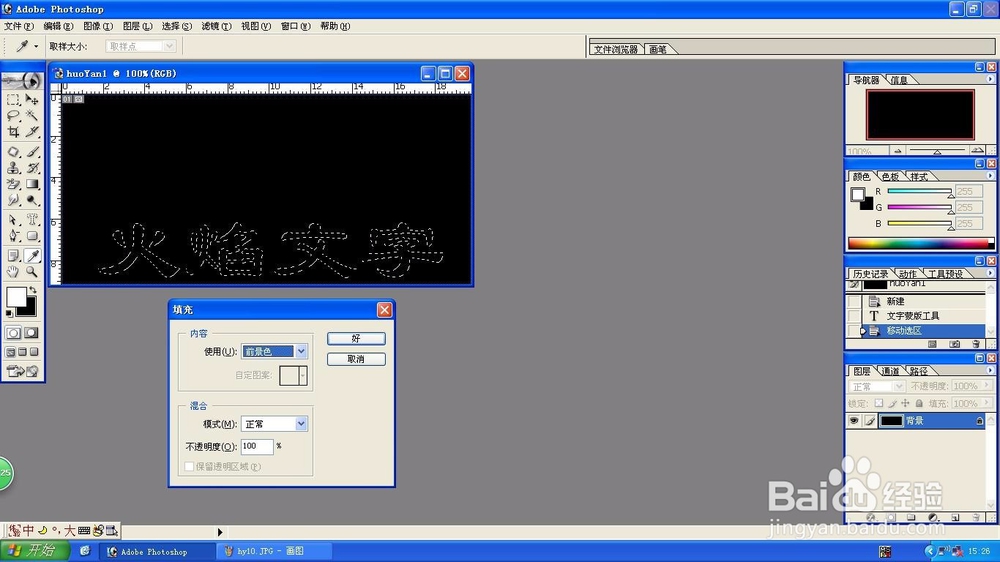The height and width of the screenshot is (562, 1000).
Task: Open the 文件浏览器 palette well tab
Action: (615, 49)
